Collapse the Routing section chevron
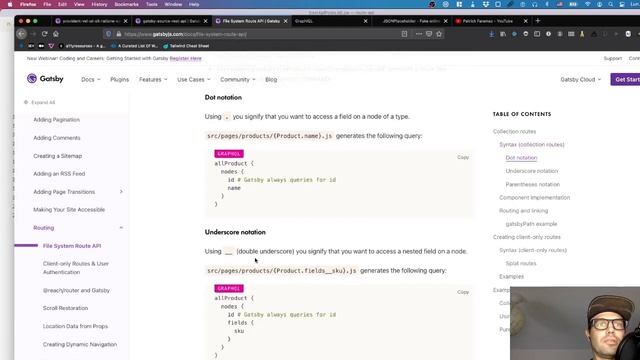Viewport: 640px width, 360px height. point(121,227)
